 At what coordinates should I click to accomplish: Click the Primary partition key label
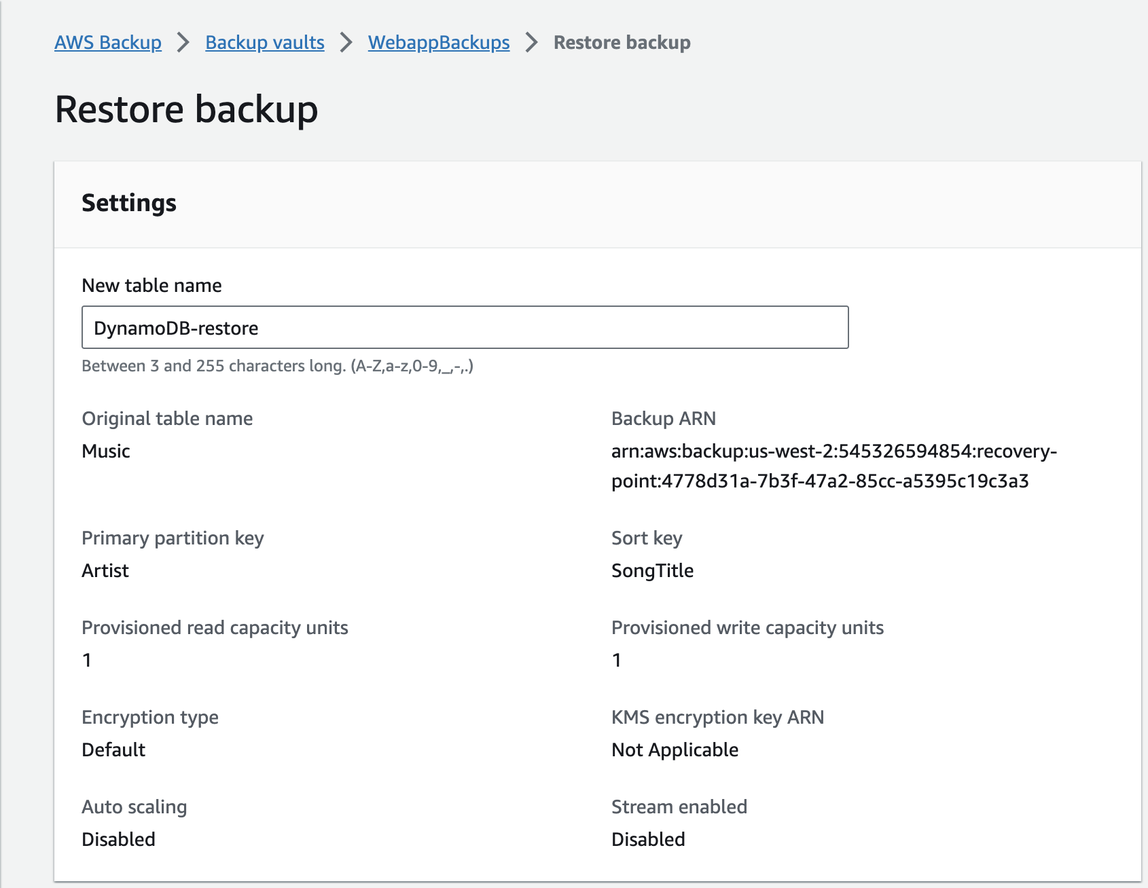(173, 538)
